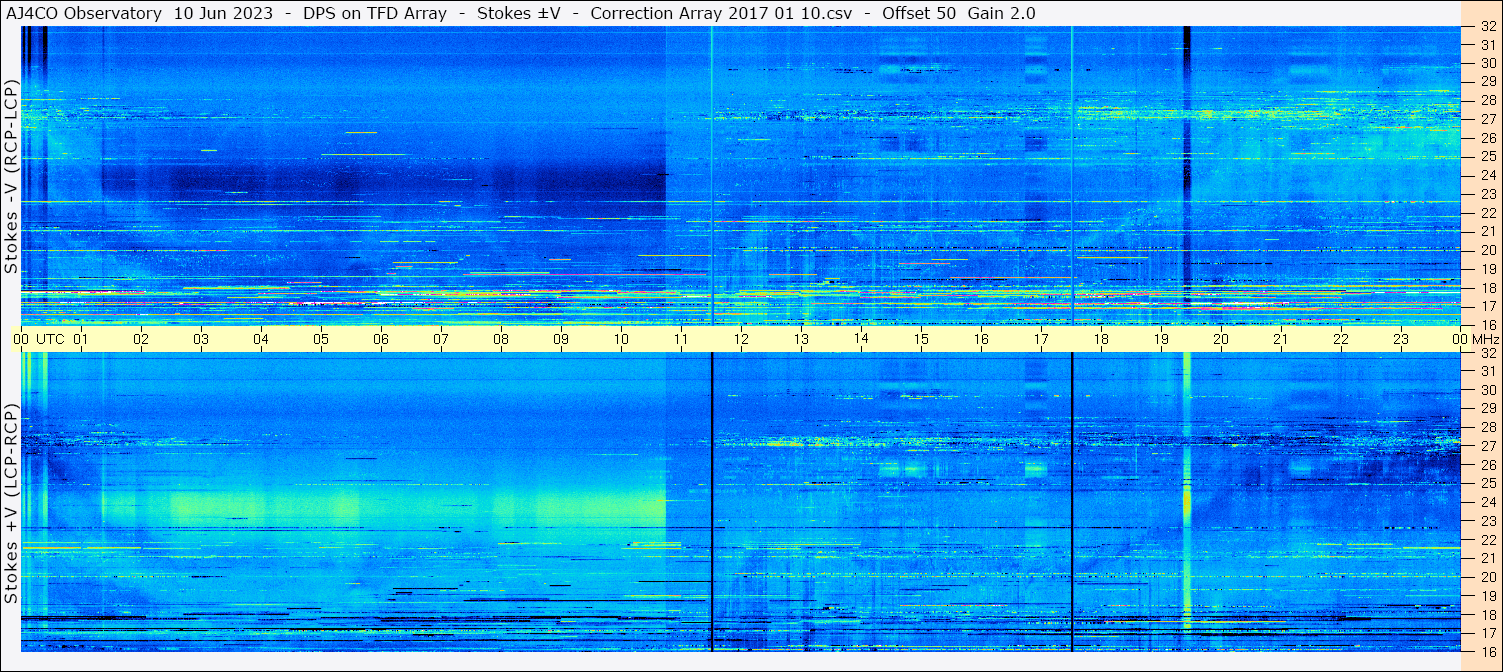Click the 'Stokes +V (LCP-RCP)' vertical axis label
Viewport: 1503px width, 672px height.
[11, 505]
